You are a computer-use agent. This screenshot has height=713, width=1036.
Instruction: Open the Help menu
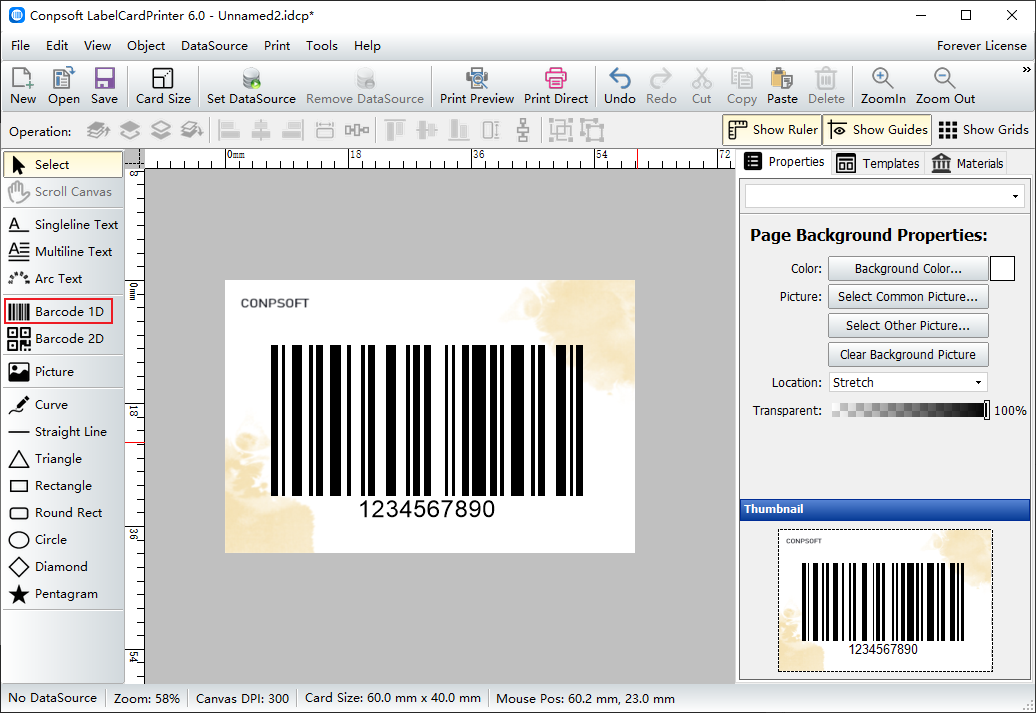367,46
